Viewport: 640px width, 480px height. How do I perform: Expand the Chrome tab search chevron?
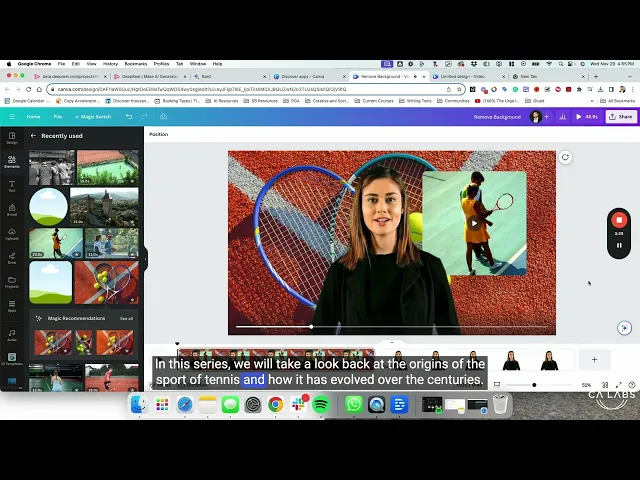[x=629, y=76]
